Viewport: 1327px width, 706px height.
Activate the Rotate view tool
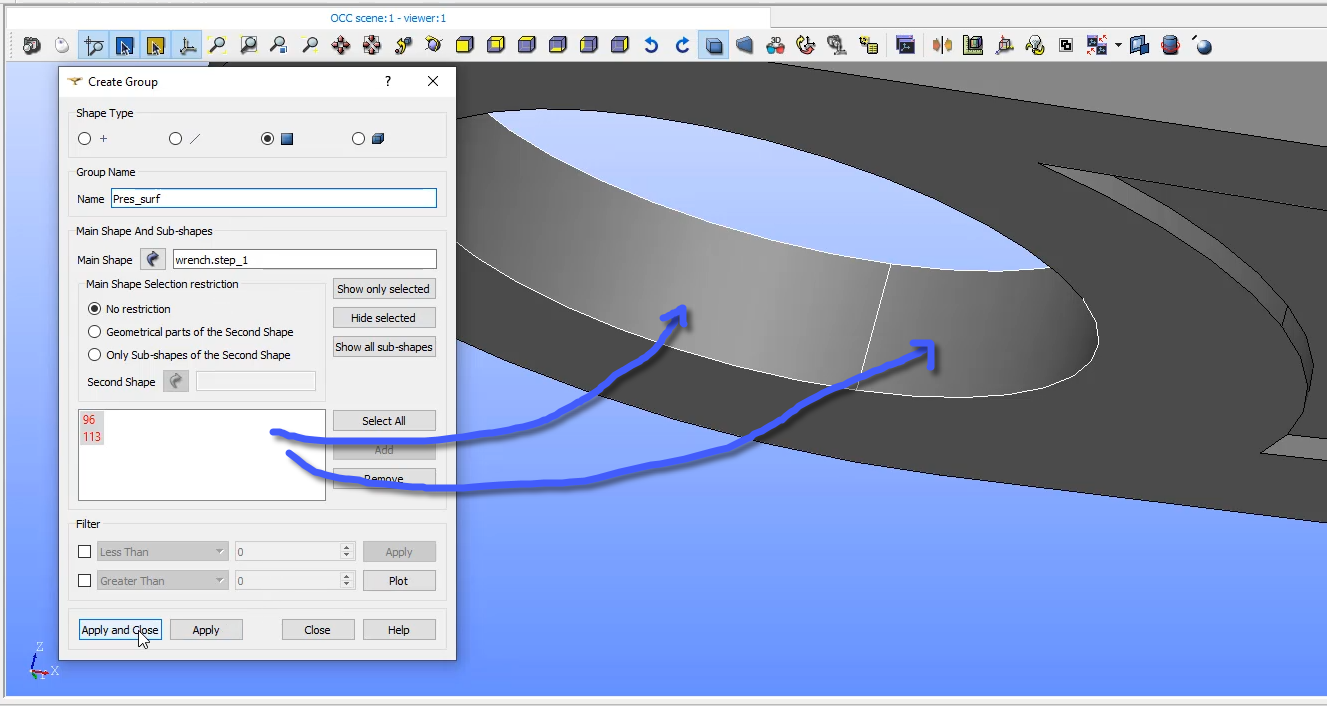click(x=433, y=44)
